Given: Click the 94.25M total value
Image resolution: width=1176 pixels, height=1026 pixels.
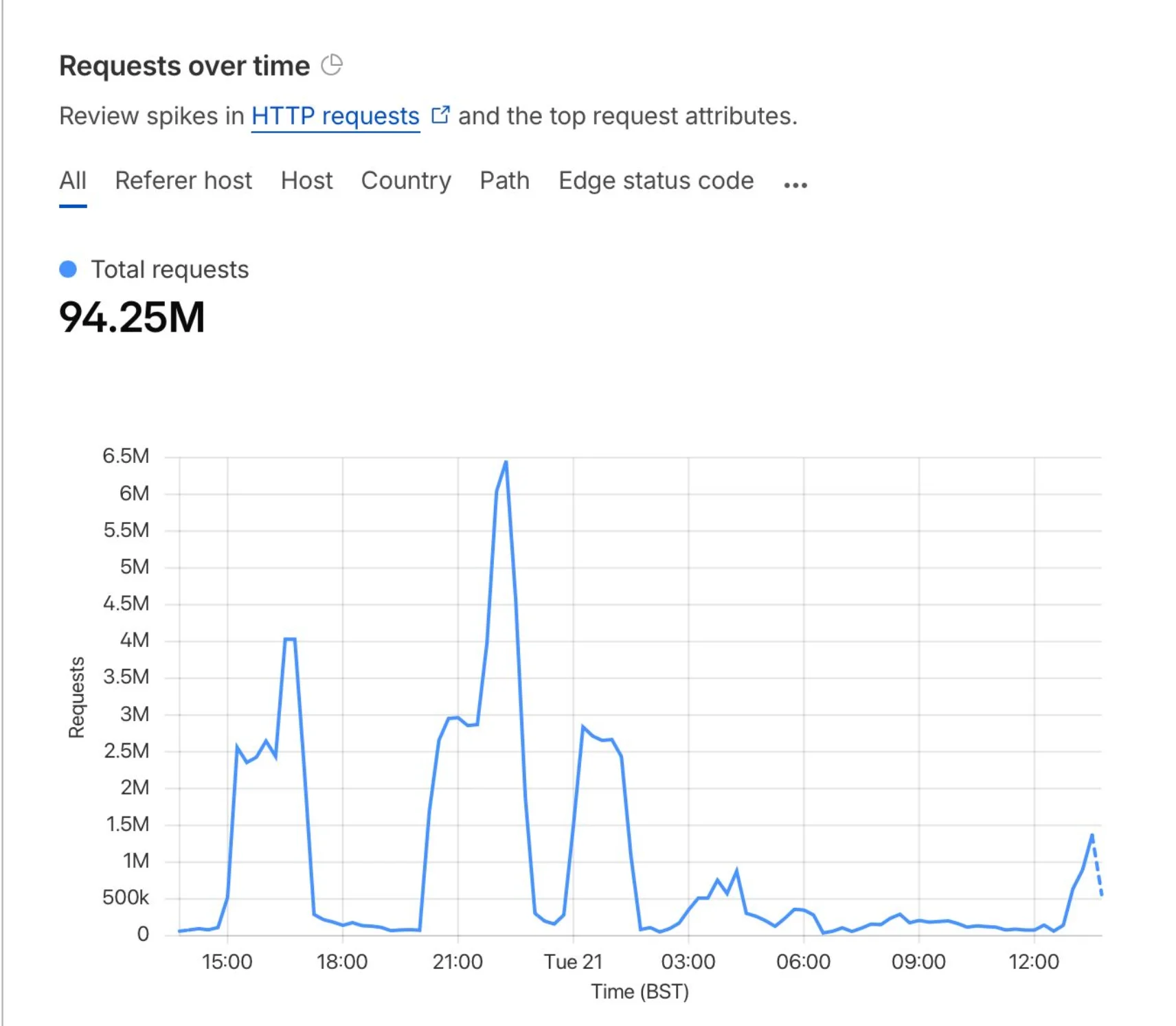Looking at the screenshot, I should (132, 317).
